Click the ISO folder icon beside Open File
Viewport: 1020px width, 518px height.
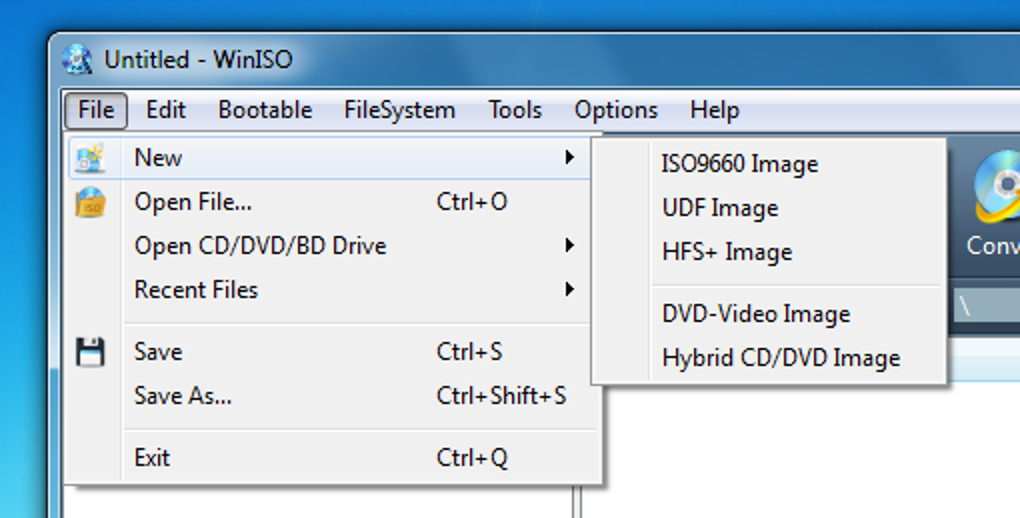90,202
